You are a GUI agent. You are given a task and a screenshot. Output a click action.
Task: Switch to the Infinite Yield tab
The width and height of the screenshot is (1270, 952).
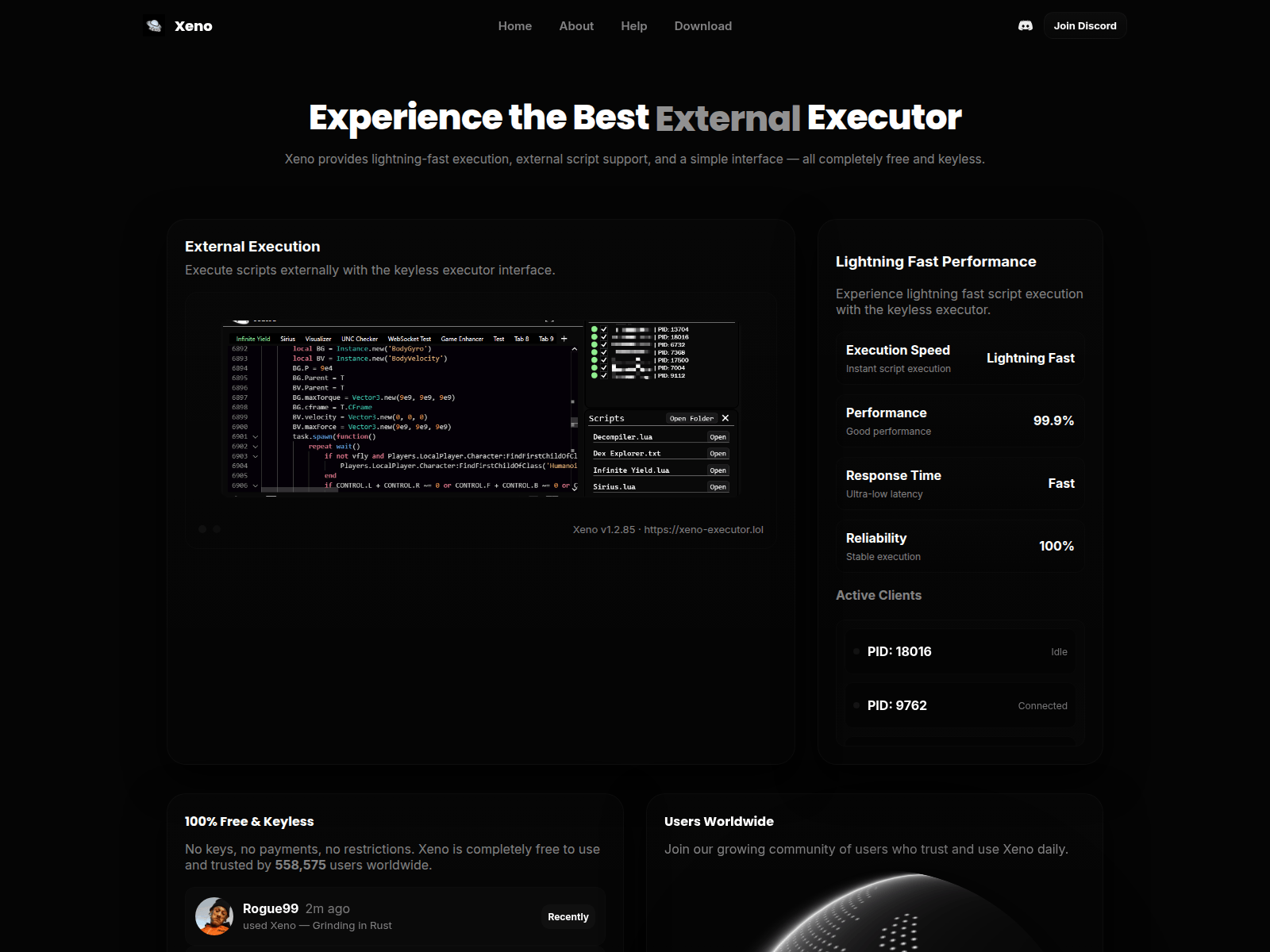click(x=253, y=339)
